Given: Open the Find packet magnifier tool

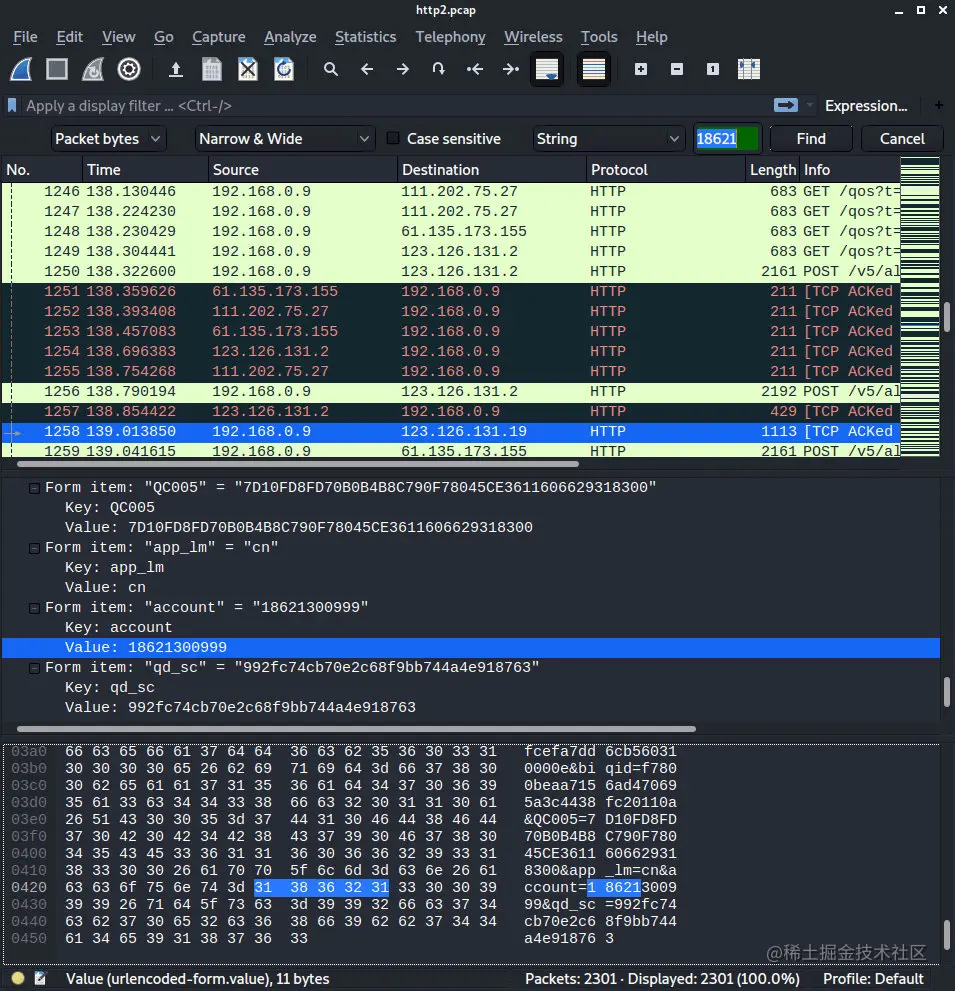Looking at the screenshot, I should pyautogui.click(x=331, y=69).
